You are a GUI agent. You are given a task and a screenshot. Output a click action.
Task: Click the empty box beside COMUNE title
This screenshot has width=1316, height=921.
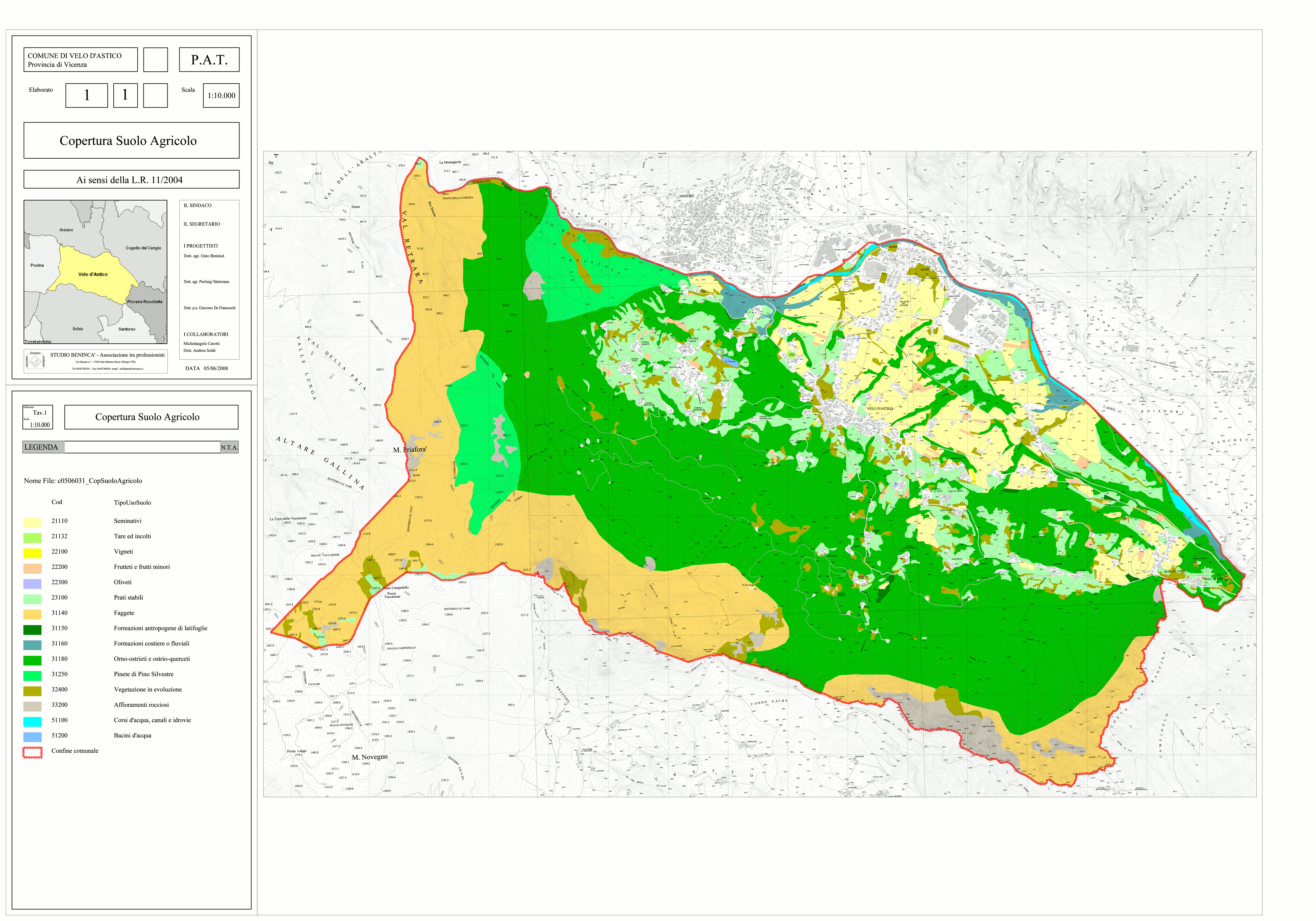[155, 60]
